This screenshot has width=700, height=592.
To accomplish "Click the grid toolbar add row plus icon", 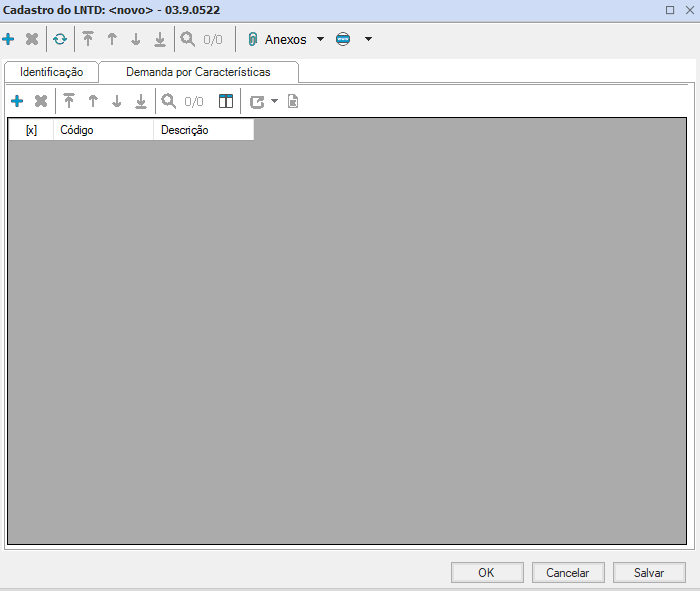I will pos(16,101).
